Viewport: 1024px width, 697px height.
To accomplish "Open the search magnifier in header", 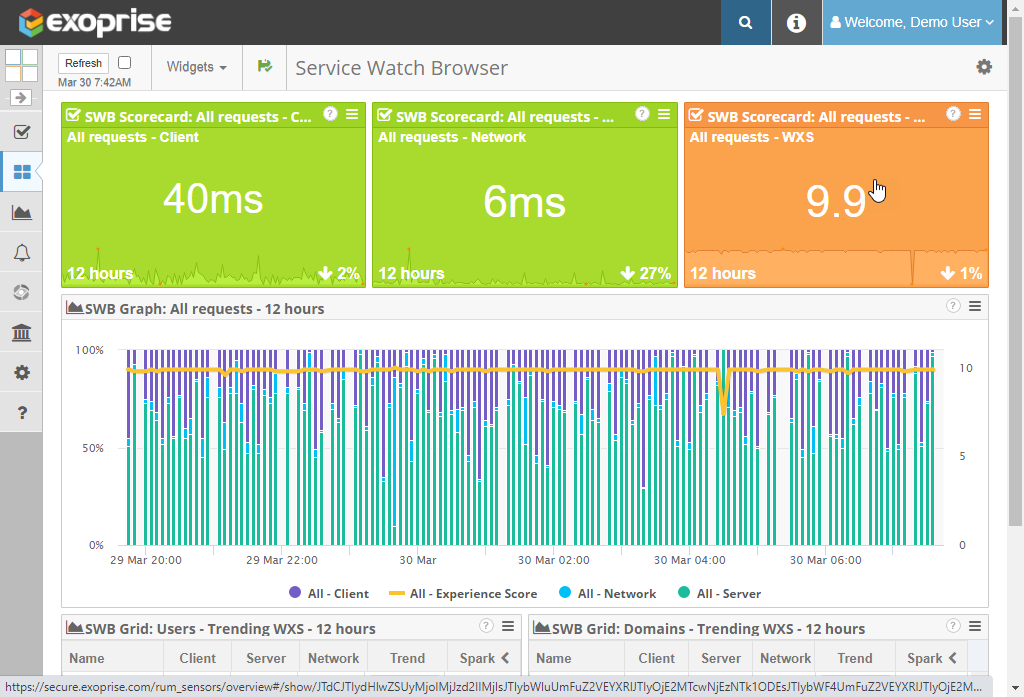I will (x=745, y=22).
